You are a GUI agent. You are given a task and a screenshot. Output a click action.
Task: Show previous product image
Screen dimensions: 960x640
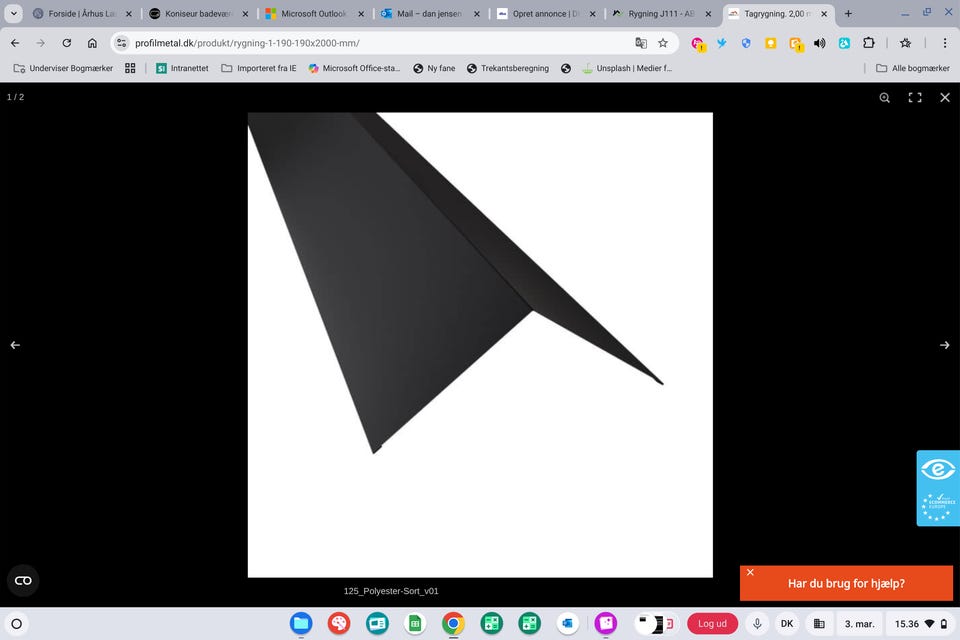(x=15, y=345)
